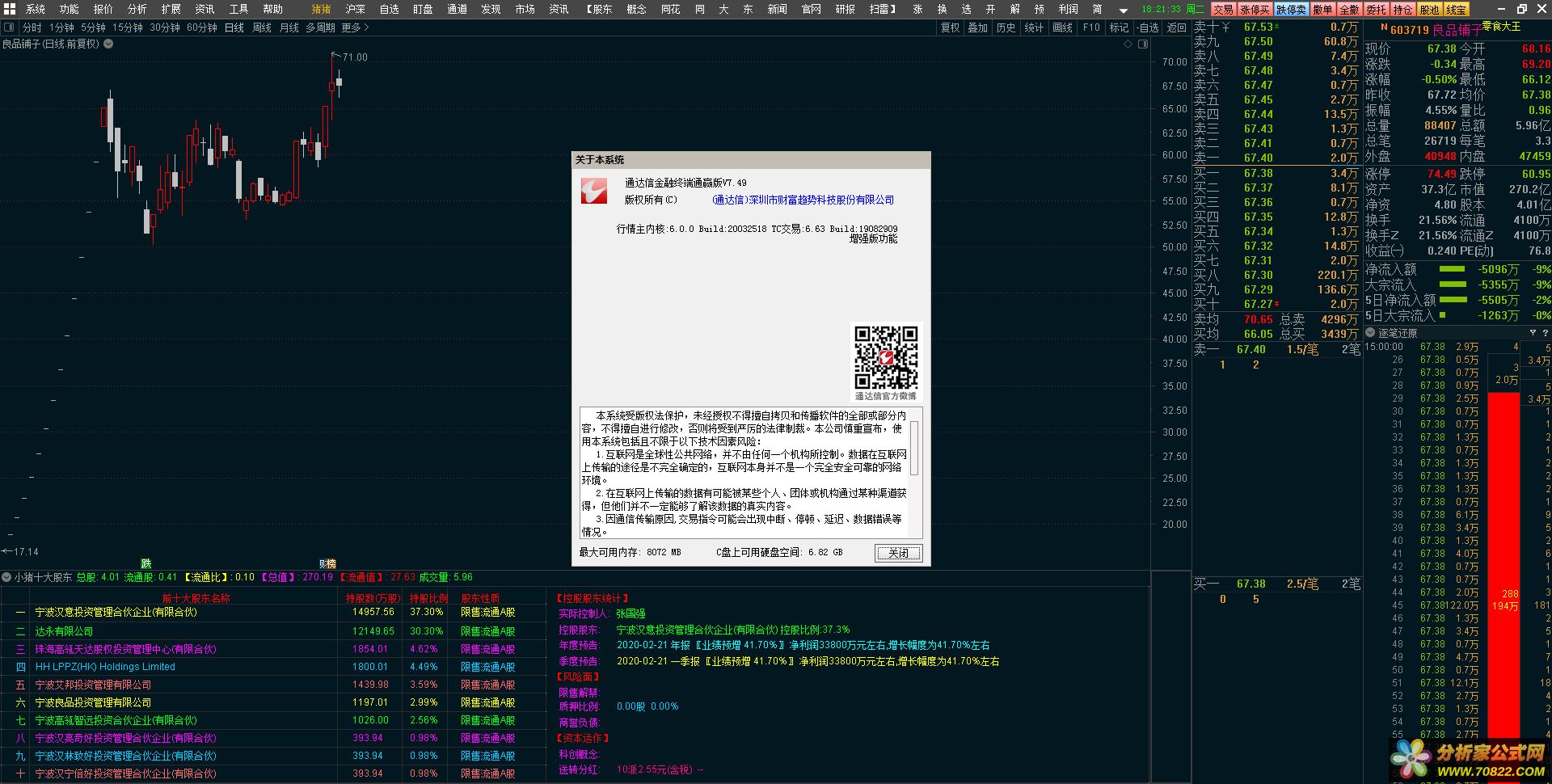Click the 涨停买 button
This screenshot has width=1552, height=784.
click(x=1255, y=10)
